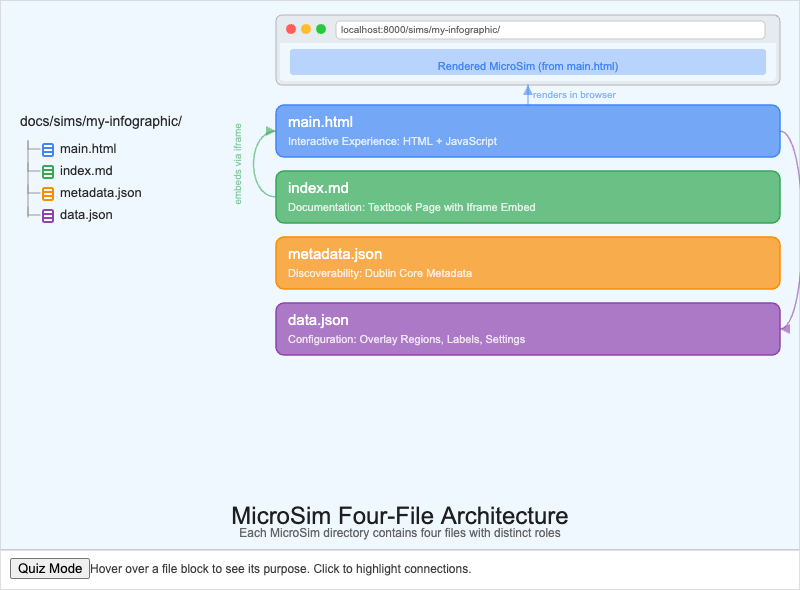Click the green traffic-light dot in browser mockup
Screen dimensions: 800x590
click(x=319, y=29)
